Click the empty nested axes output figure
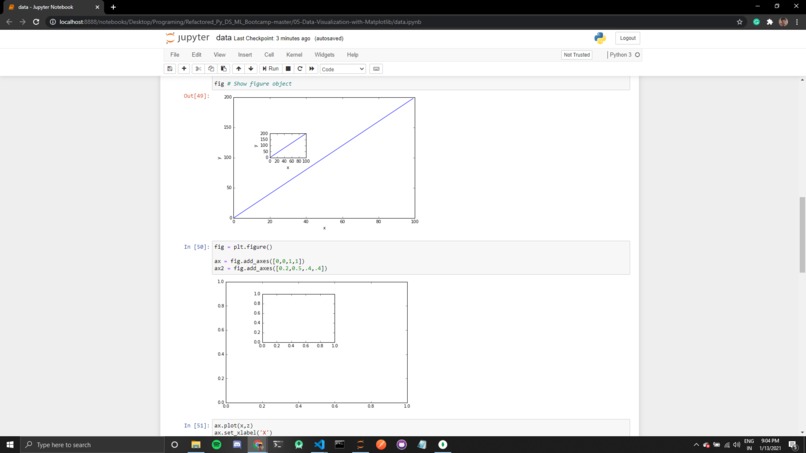Screen dimensions: 806x453 tap(313, 344)
